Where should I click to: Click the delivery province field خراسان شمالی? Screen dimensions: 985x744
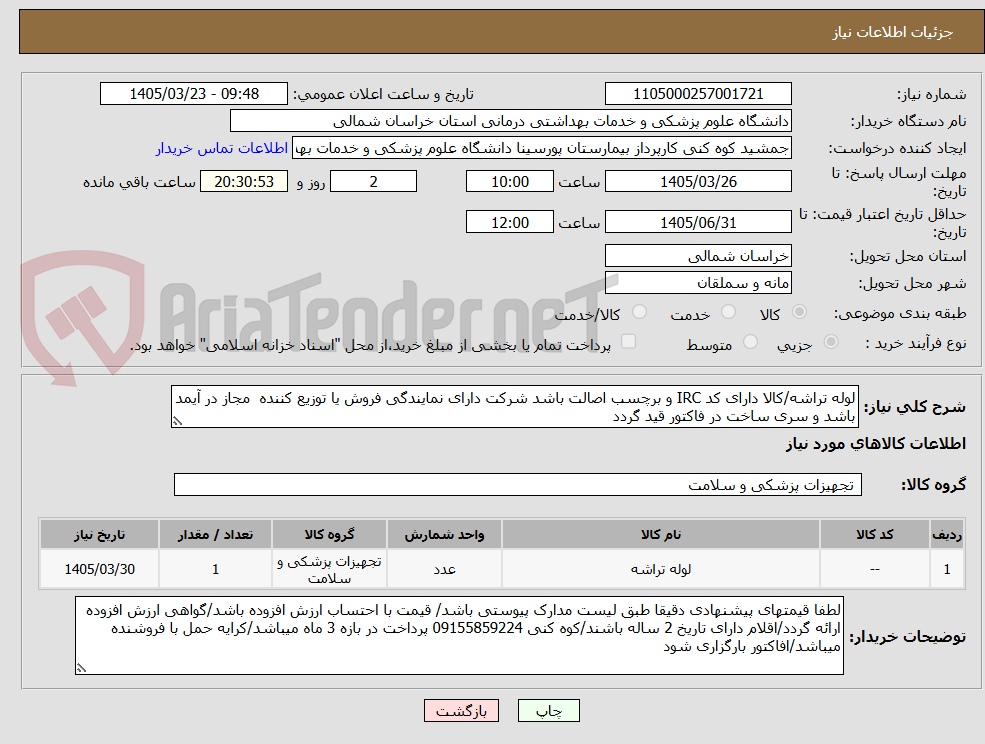tap(698, 256)
